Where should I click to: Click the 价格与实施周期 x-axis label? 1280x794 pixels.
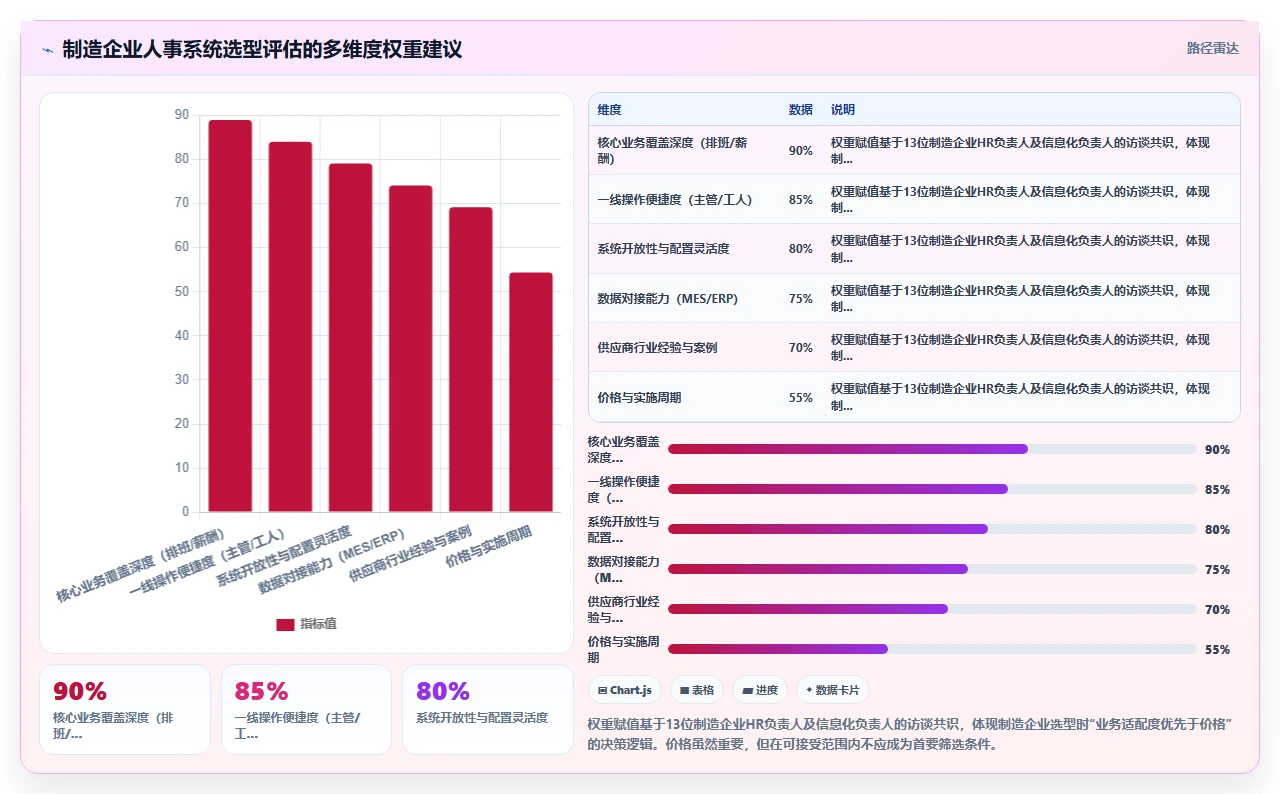point(488,546)
